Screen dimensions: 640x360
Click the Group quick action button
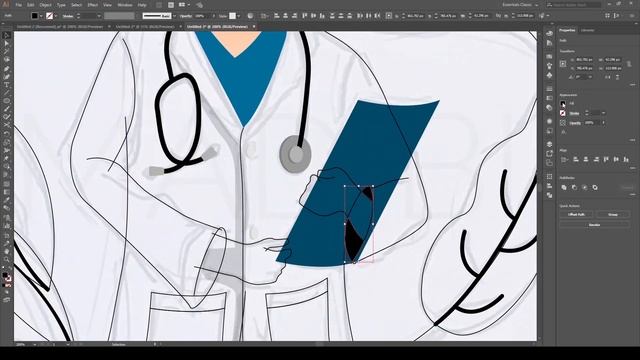point(613,215)
